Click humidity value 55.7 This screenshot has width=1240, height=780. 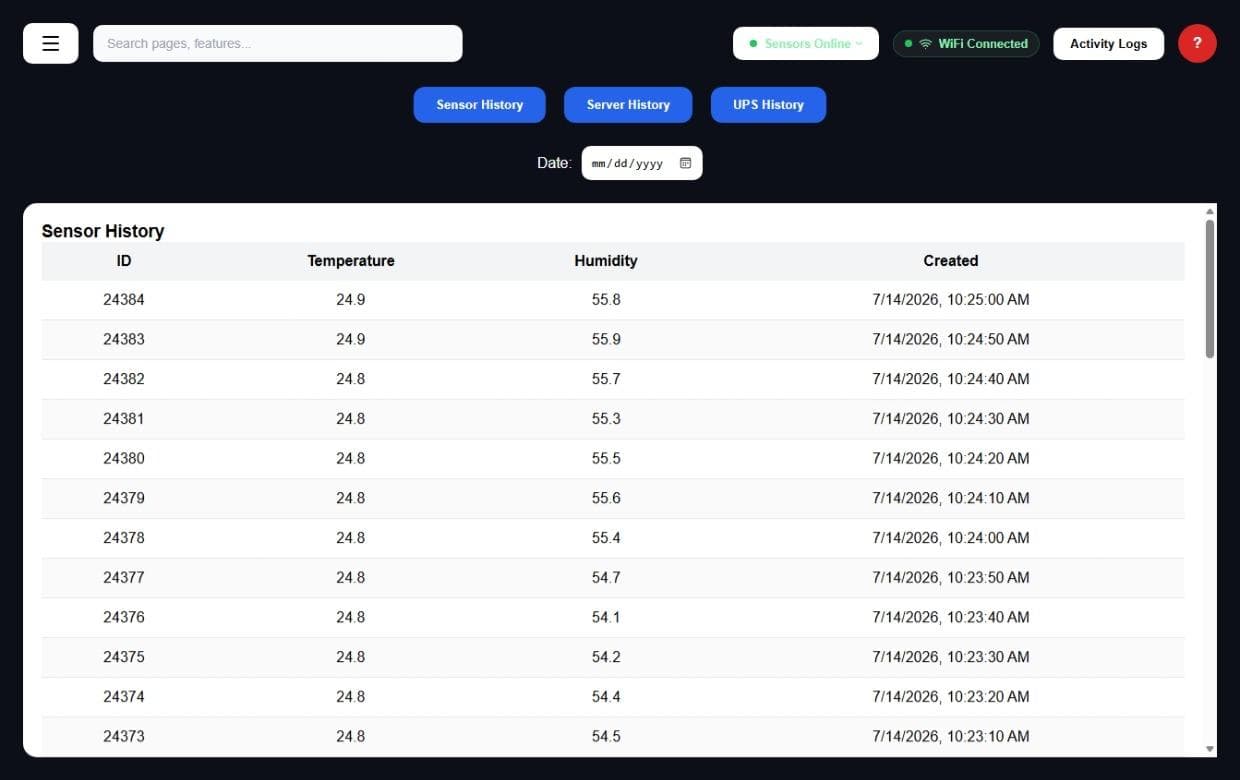tap(606, 379)
